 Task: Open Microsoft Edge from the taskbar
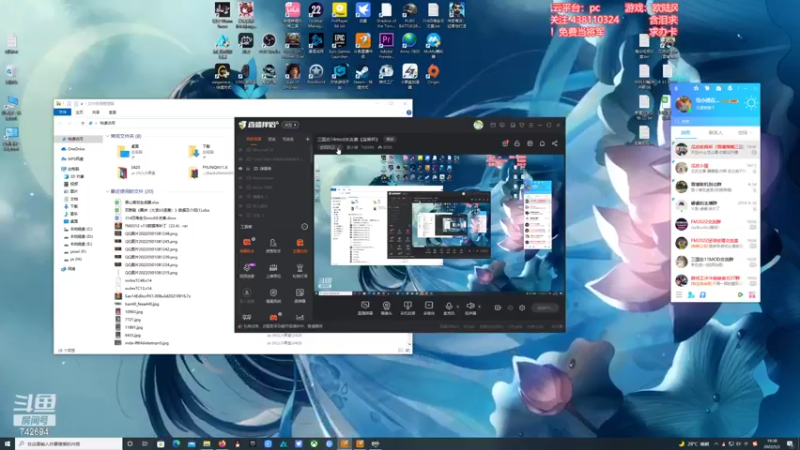point(176,444)
